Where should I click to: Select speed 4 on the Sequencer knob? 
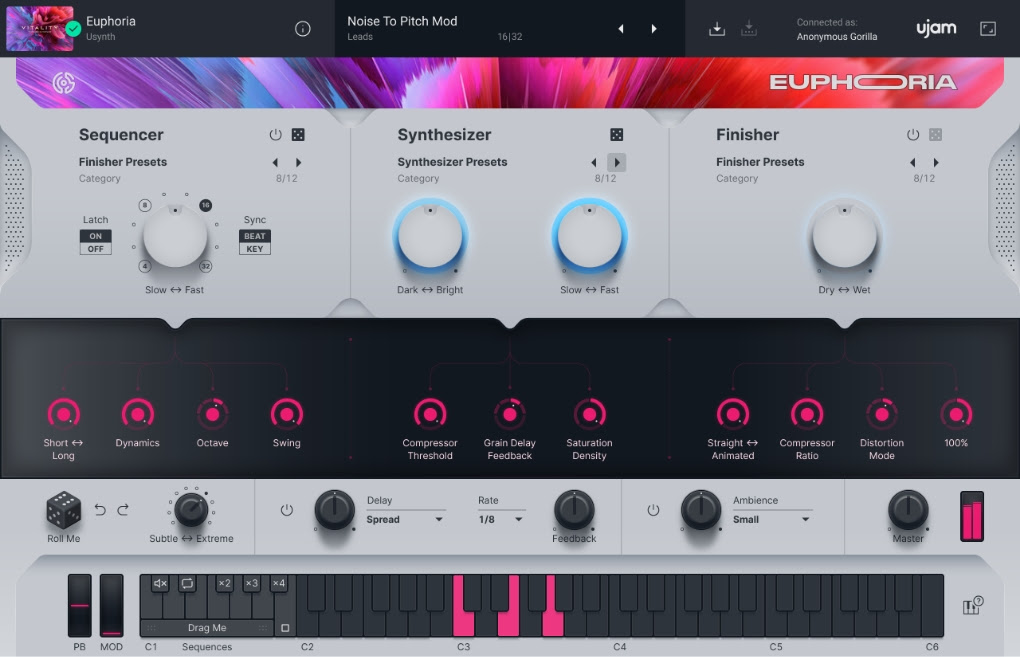[145, 266]
